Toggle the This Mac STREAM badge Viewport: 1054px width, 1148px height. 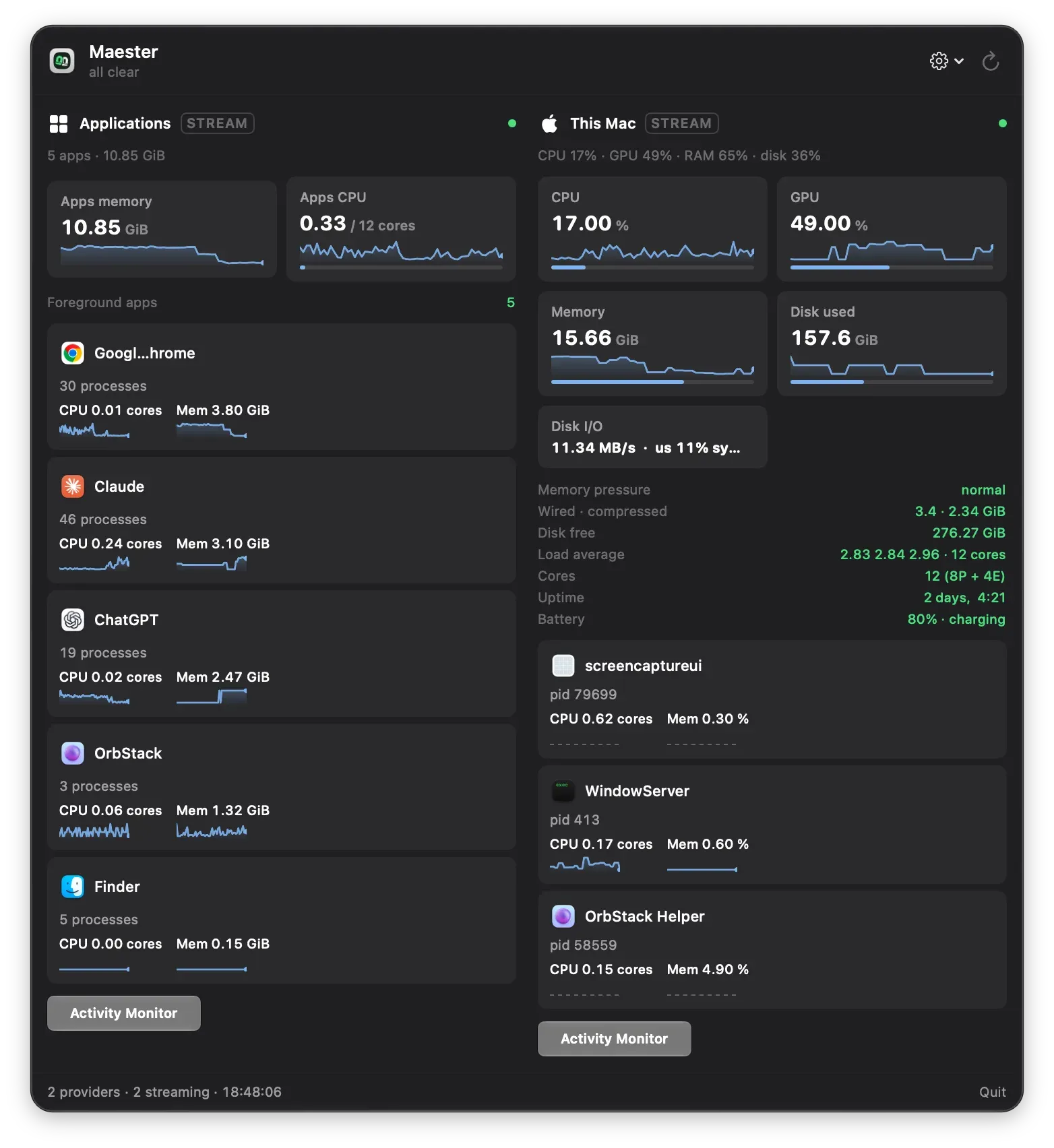click(x=681, y=123)
